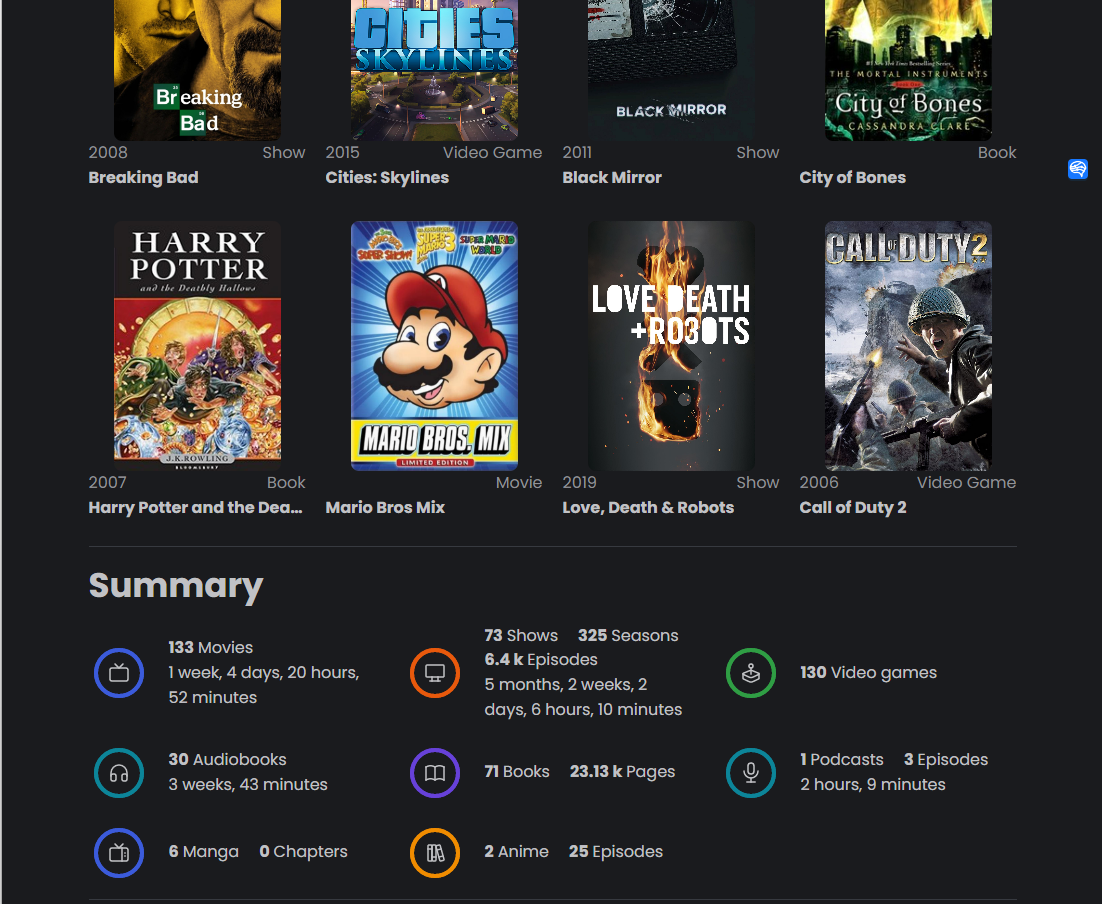
Task: Open the City of Bones book cover
Action: click(x=908, y=70)
